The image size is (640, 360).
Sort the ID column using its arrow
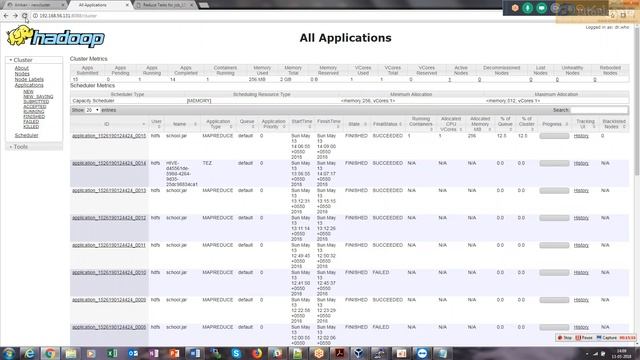pos(143,124)
